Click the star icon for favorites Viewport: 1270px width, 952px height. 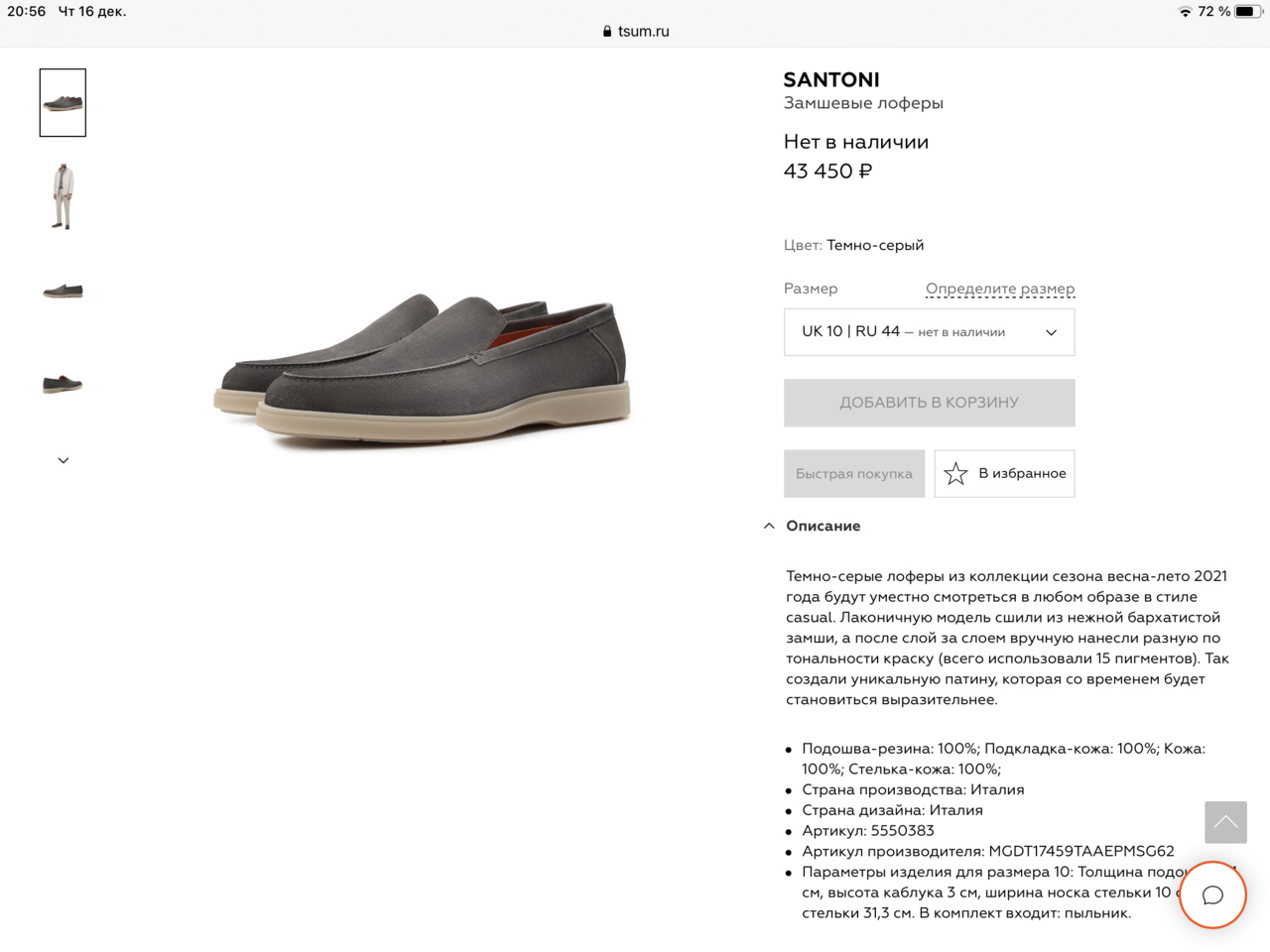pyautogui.click(x=955, y=474)
